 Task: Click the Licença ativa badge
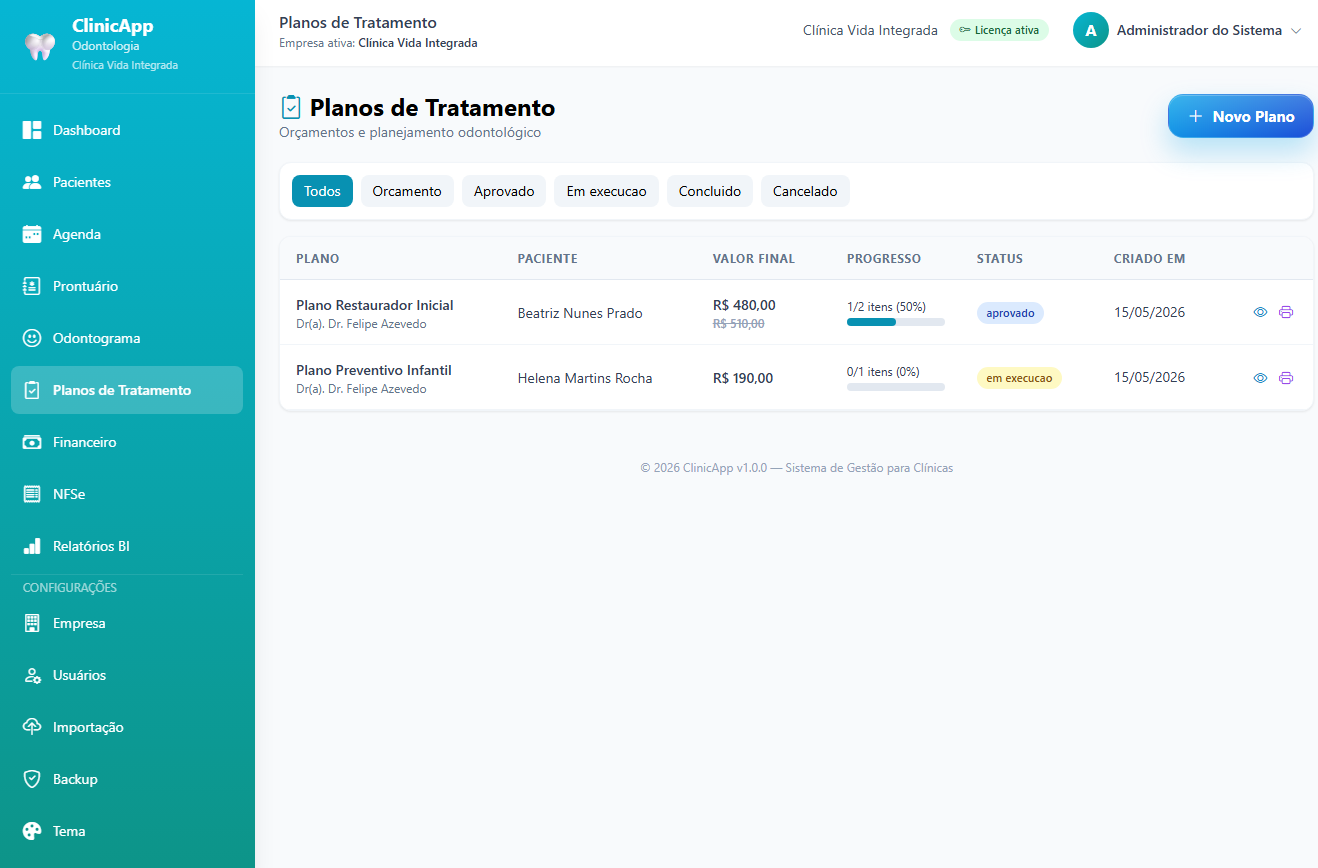[x=999, y=30]
